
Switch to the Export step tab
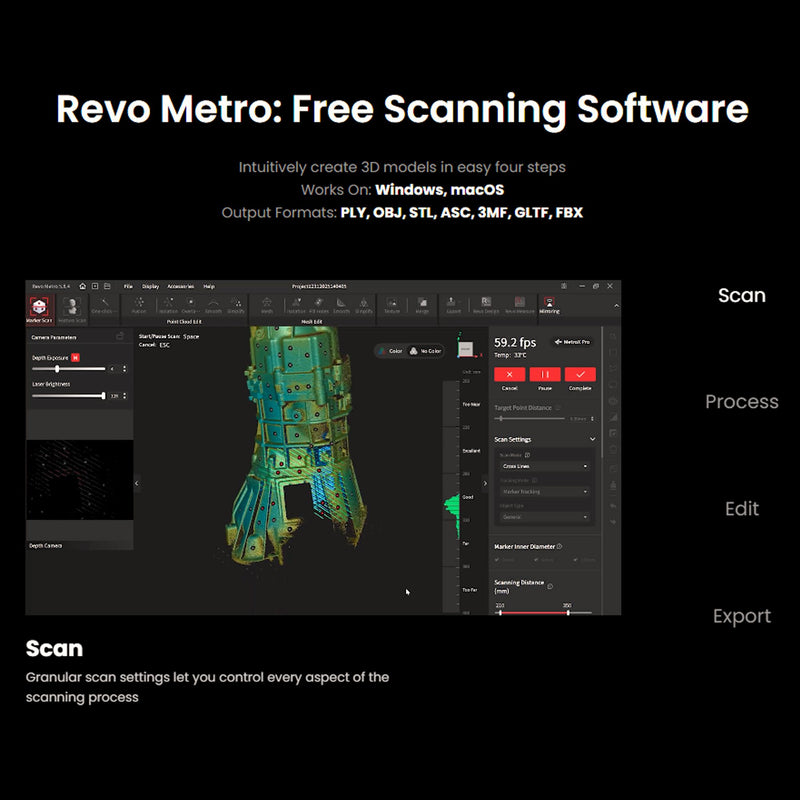pos(742,616)
